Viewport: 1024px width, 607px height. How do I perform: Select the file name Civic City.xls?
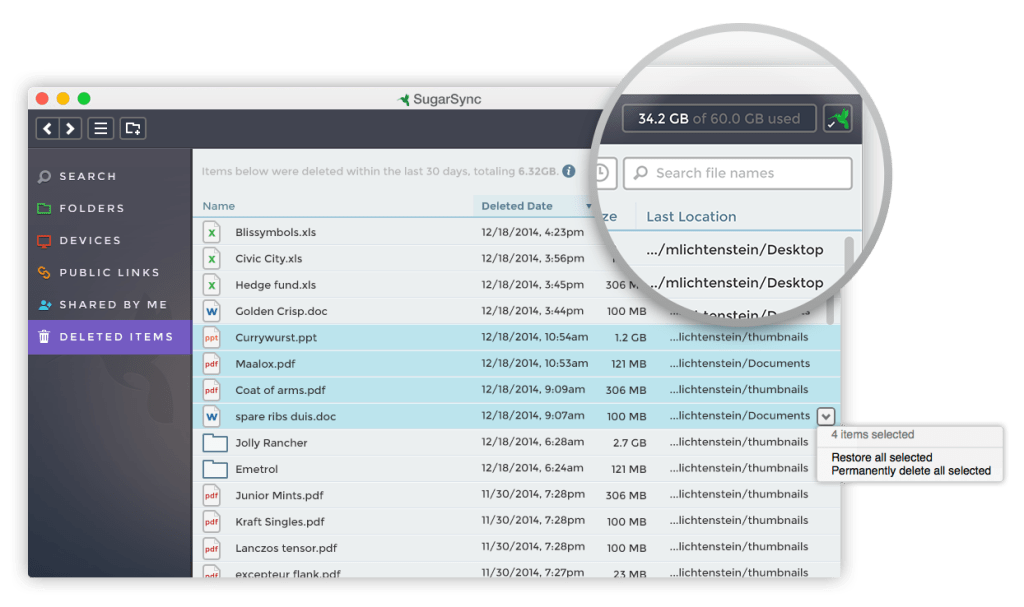coord(268,259)
